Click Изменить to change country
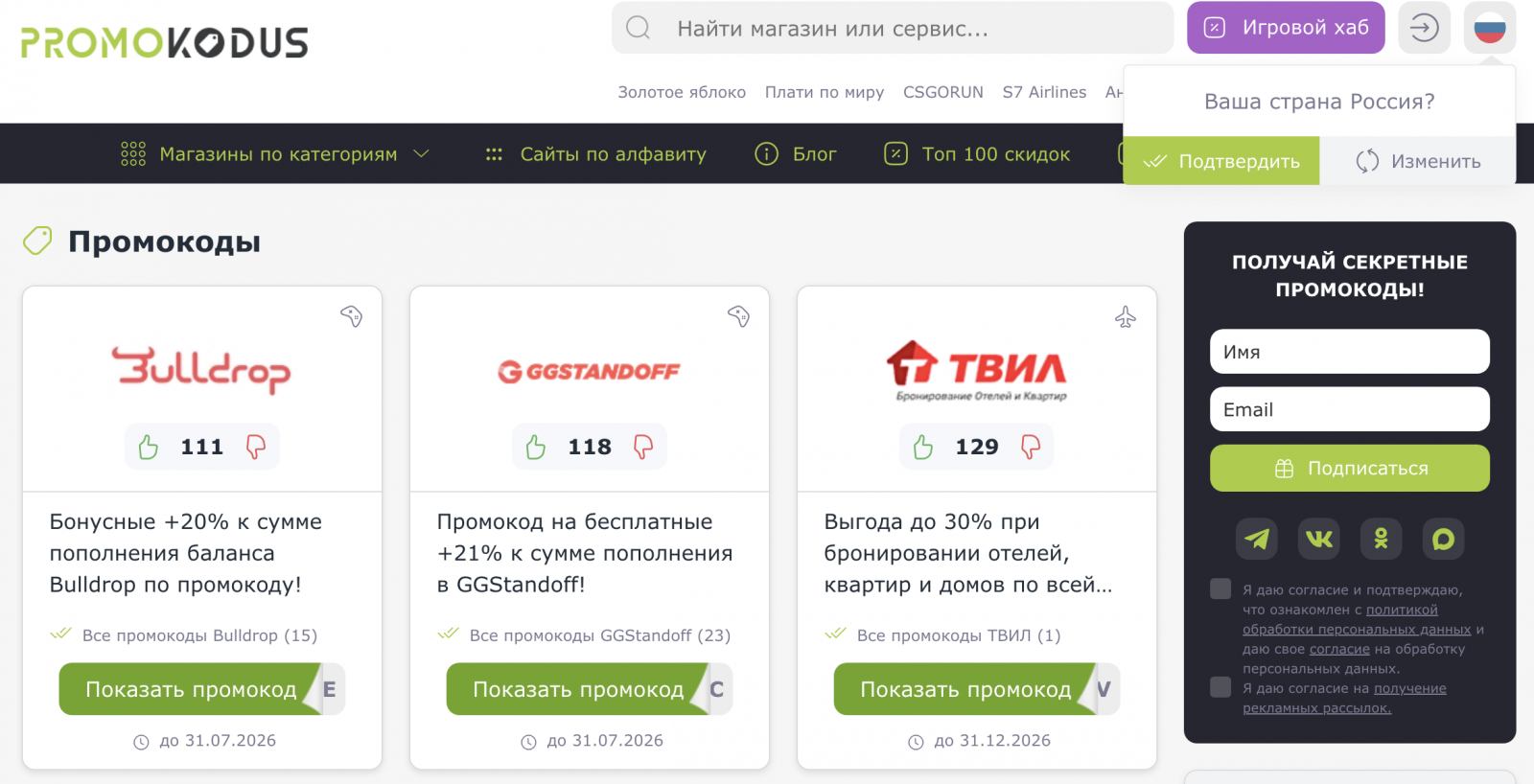 (x=1418, y=161)
